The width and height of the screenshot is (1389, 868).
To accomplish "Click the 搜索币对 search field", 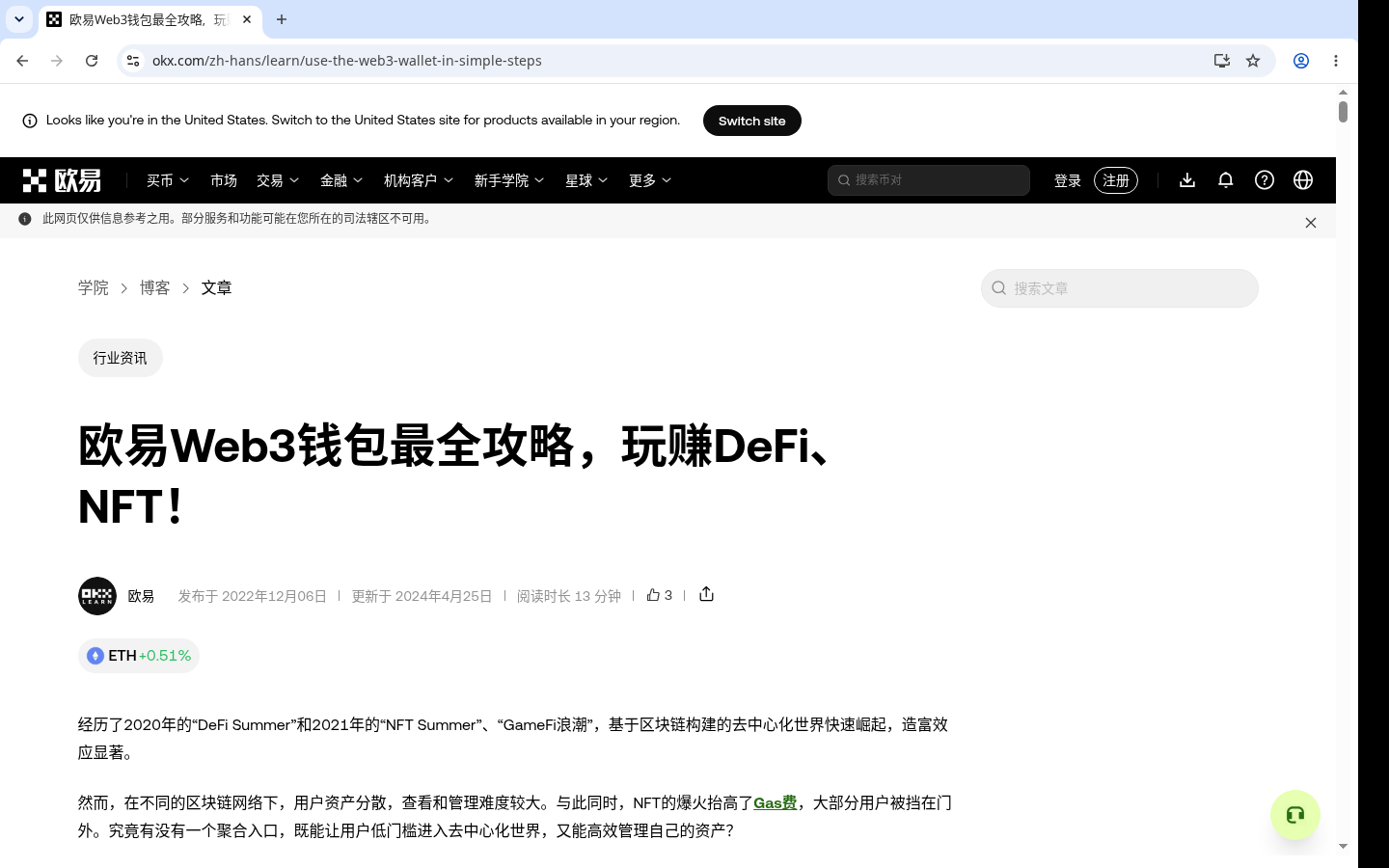I will (929, 180).
